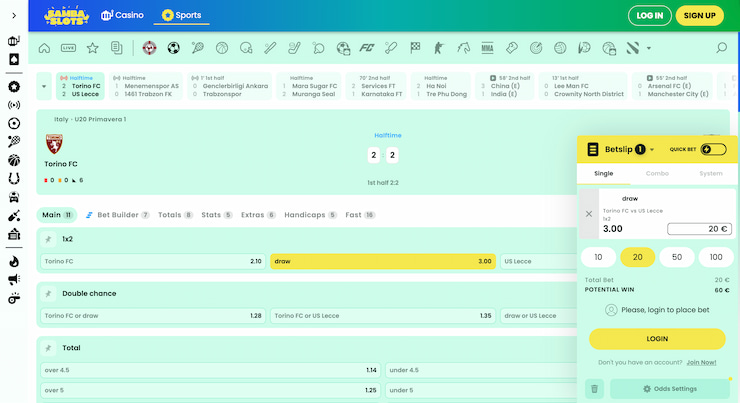Select Torino FC 2.10 odds

click(153, 261)
